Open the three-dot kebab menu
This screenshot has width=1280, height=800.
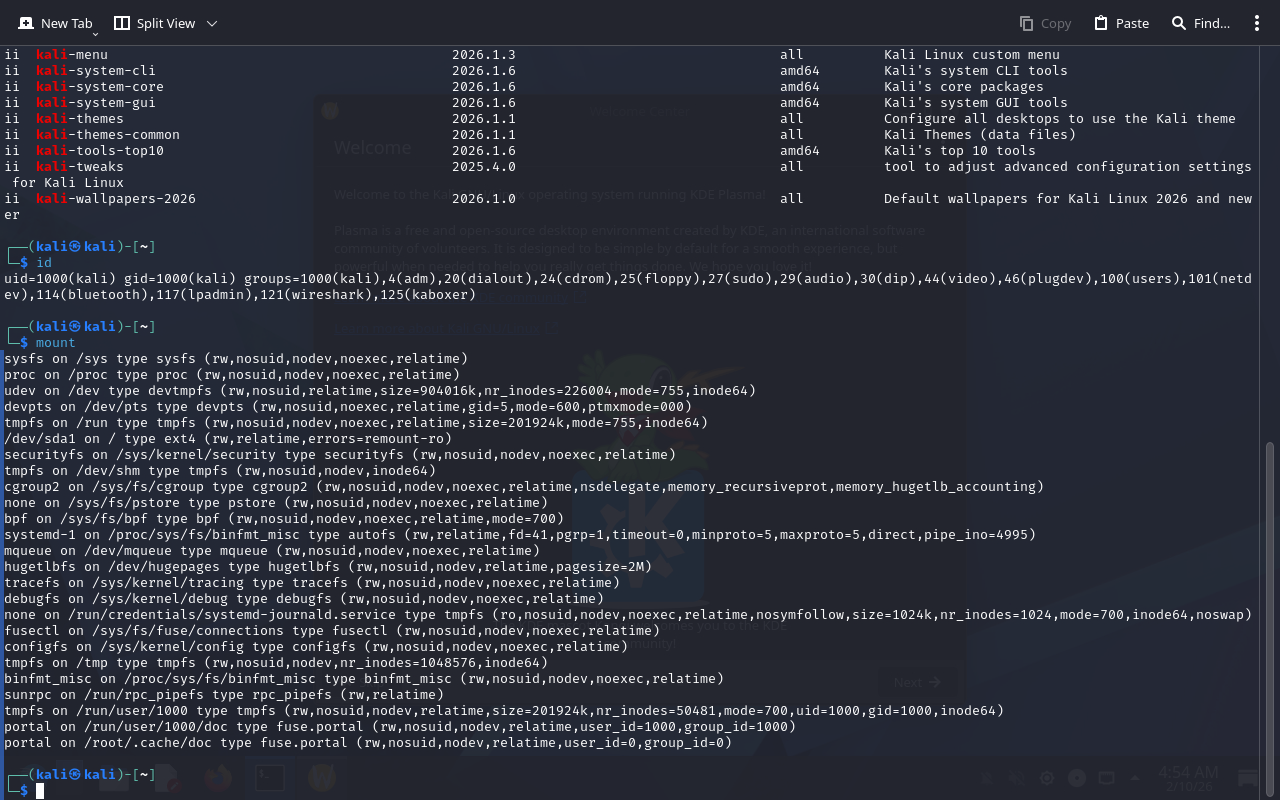[1257, 23]
